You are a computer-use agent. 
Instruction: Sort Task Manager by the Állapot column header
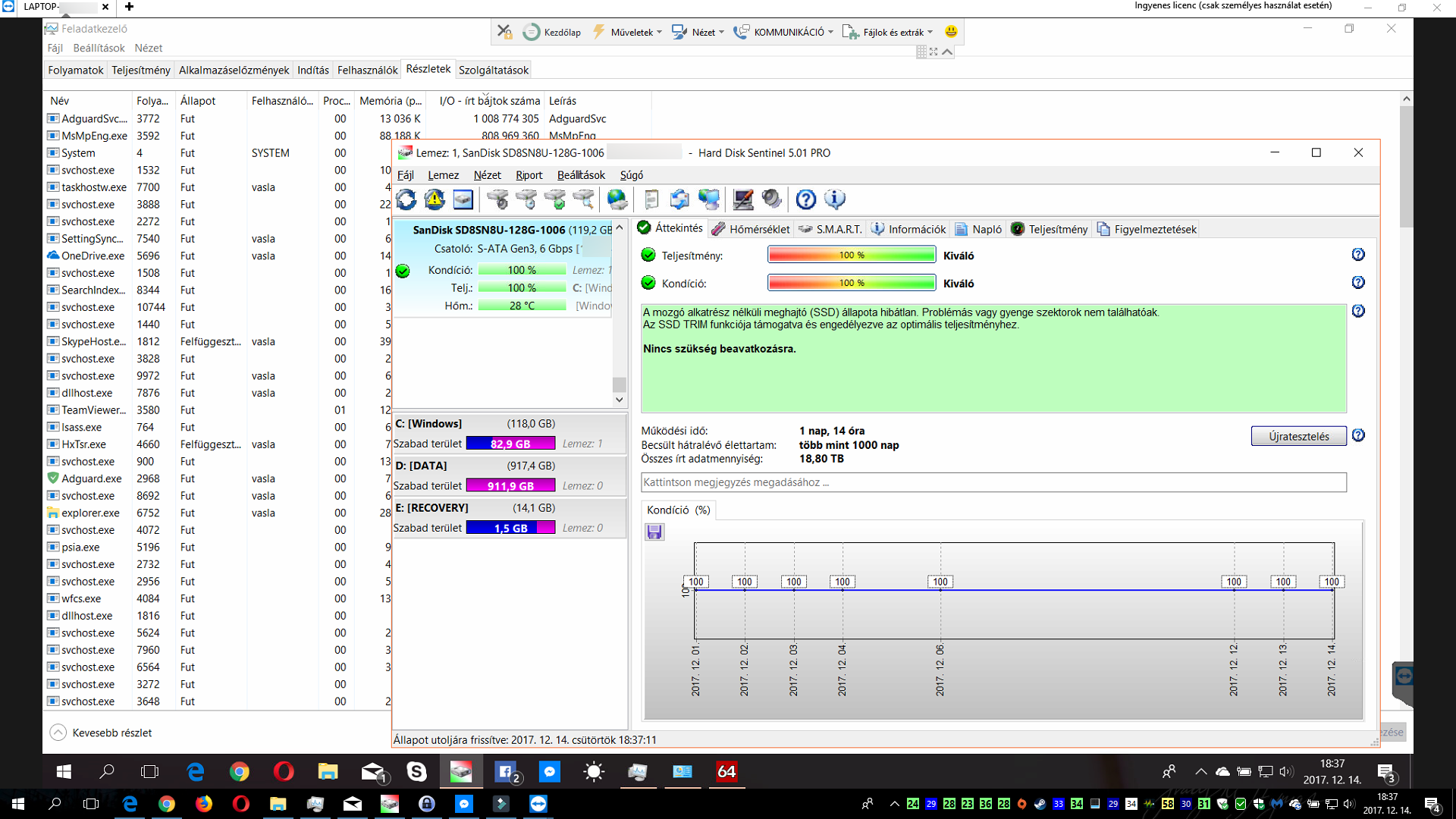click(210, 101)
